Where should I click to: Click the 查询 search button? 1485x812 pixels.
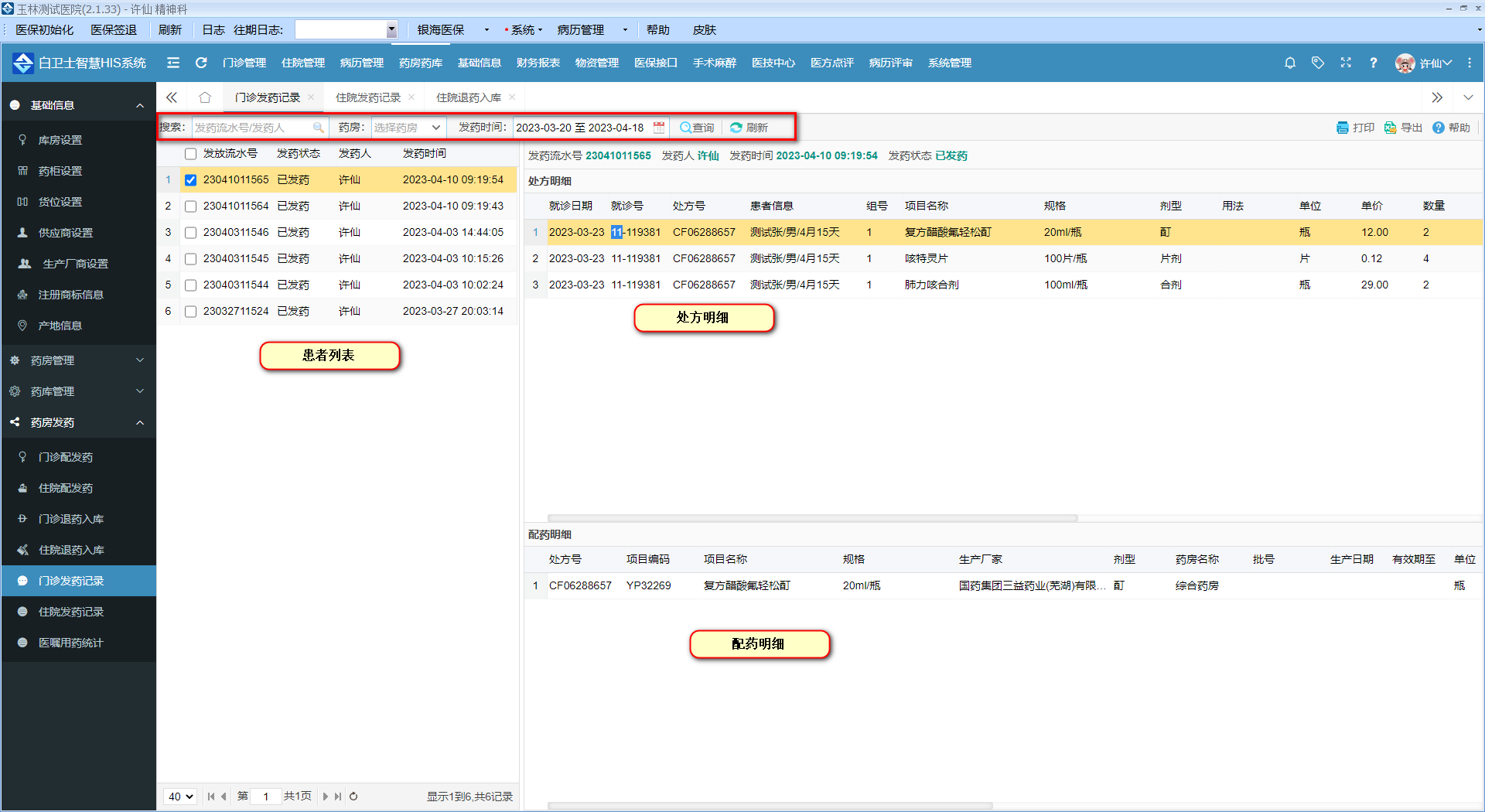pos(697,128)
